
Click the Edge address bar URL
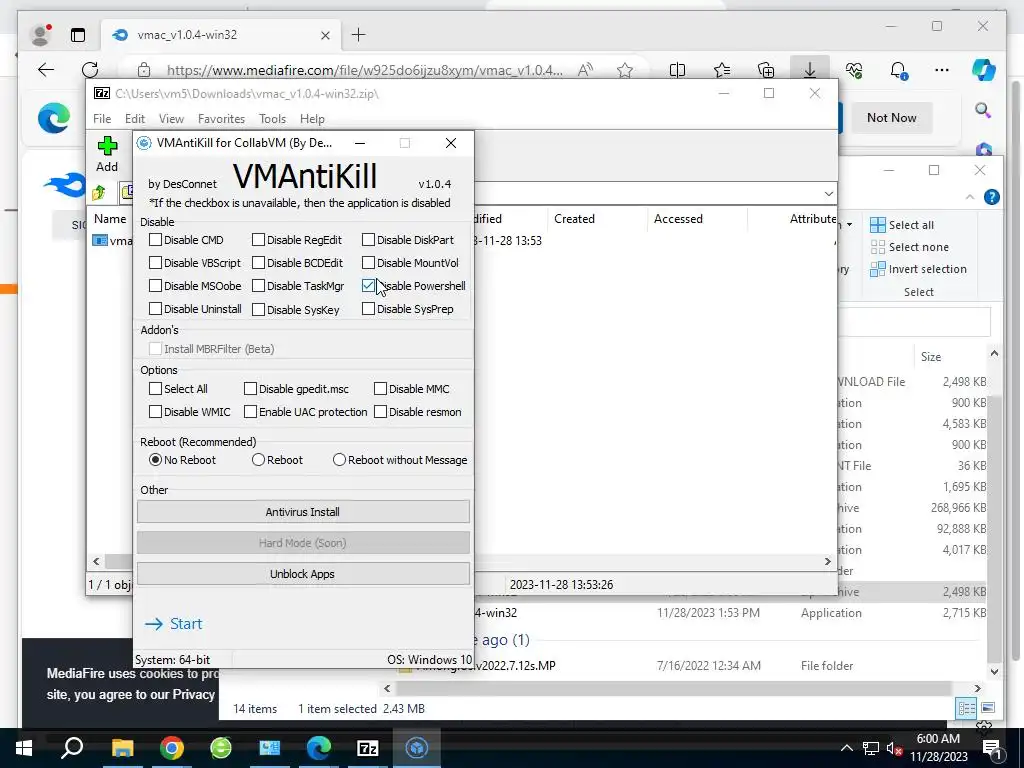click(364, 70)
